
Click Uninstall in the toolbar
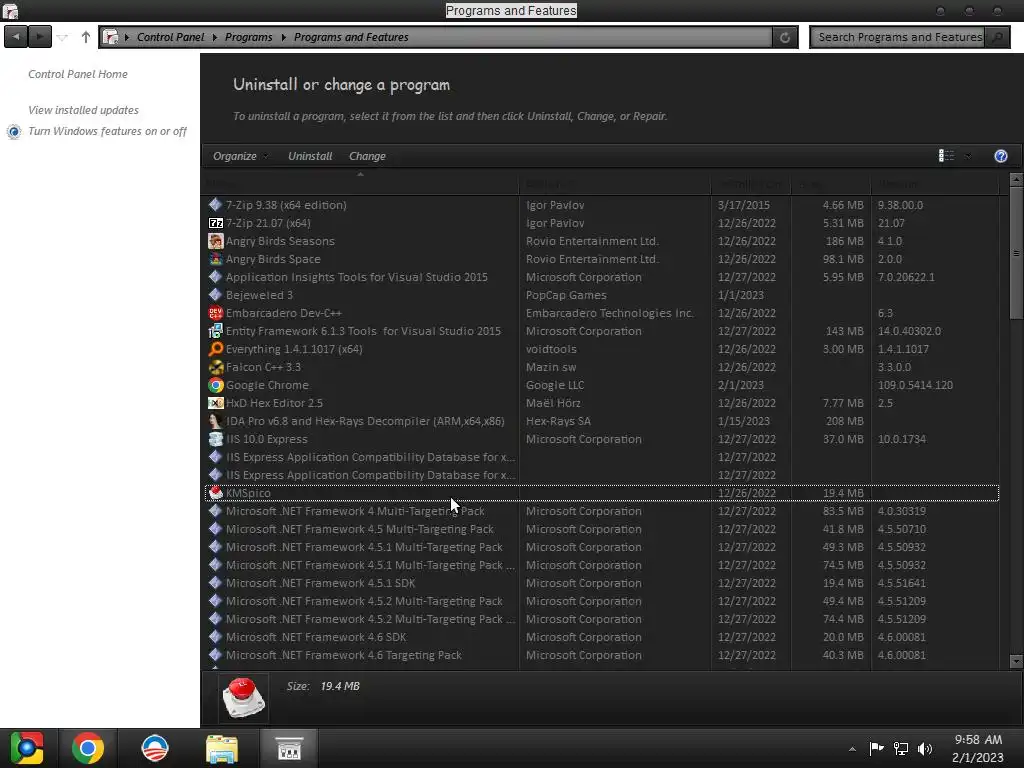[310, 156]
